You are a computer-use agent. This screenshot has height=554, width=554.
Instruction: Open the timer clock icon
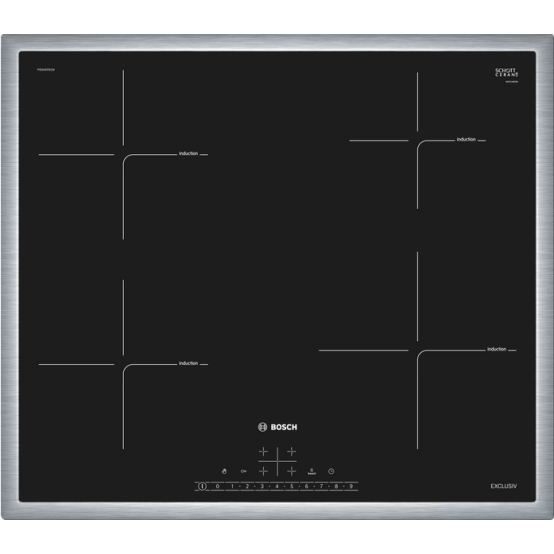click(x=331, y=471)
